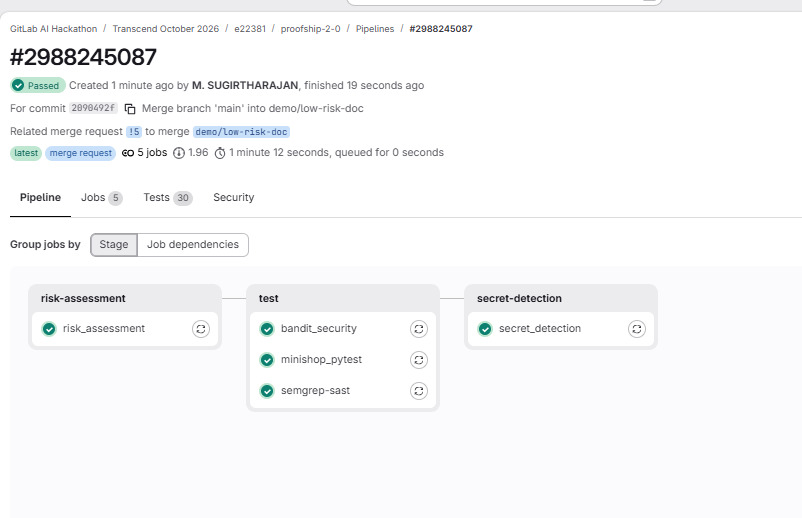
Task: Open e22381 breadcrumb link
Action: click(250, 29)
